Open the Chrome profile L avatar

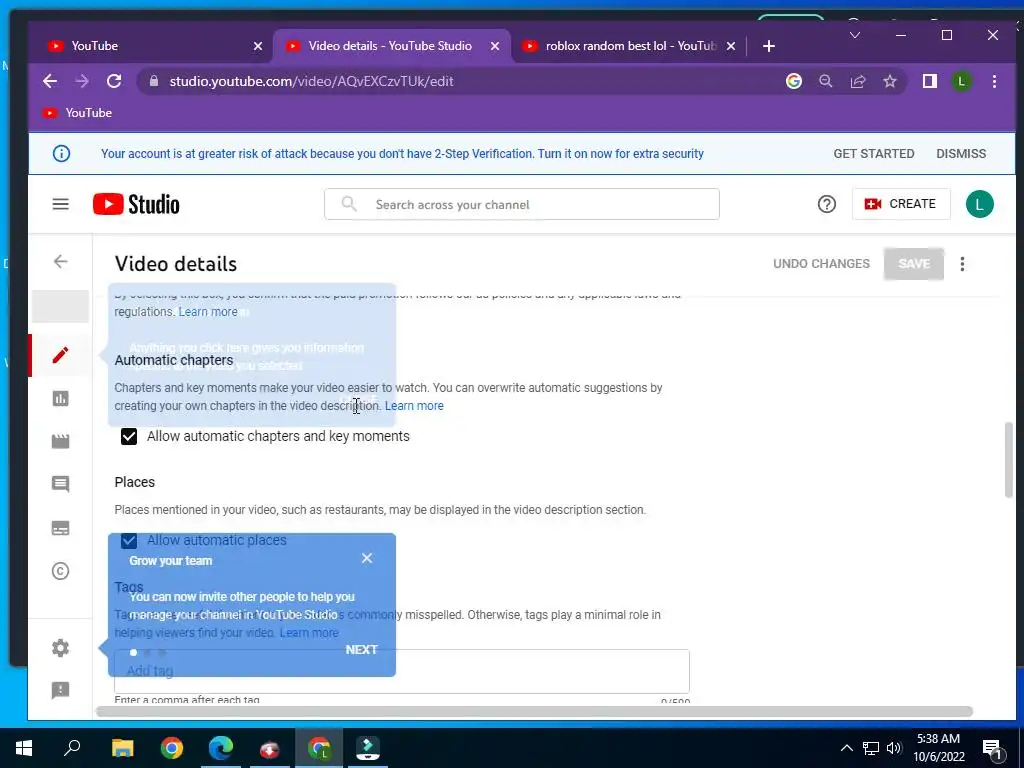(961, 81)
